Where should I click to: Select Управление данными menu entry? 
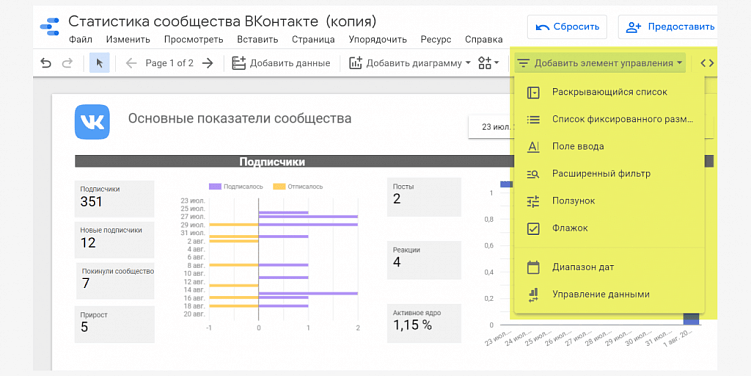click(609, 295)
